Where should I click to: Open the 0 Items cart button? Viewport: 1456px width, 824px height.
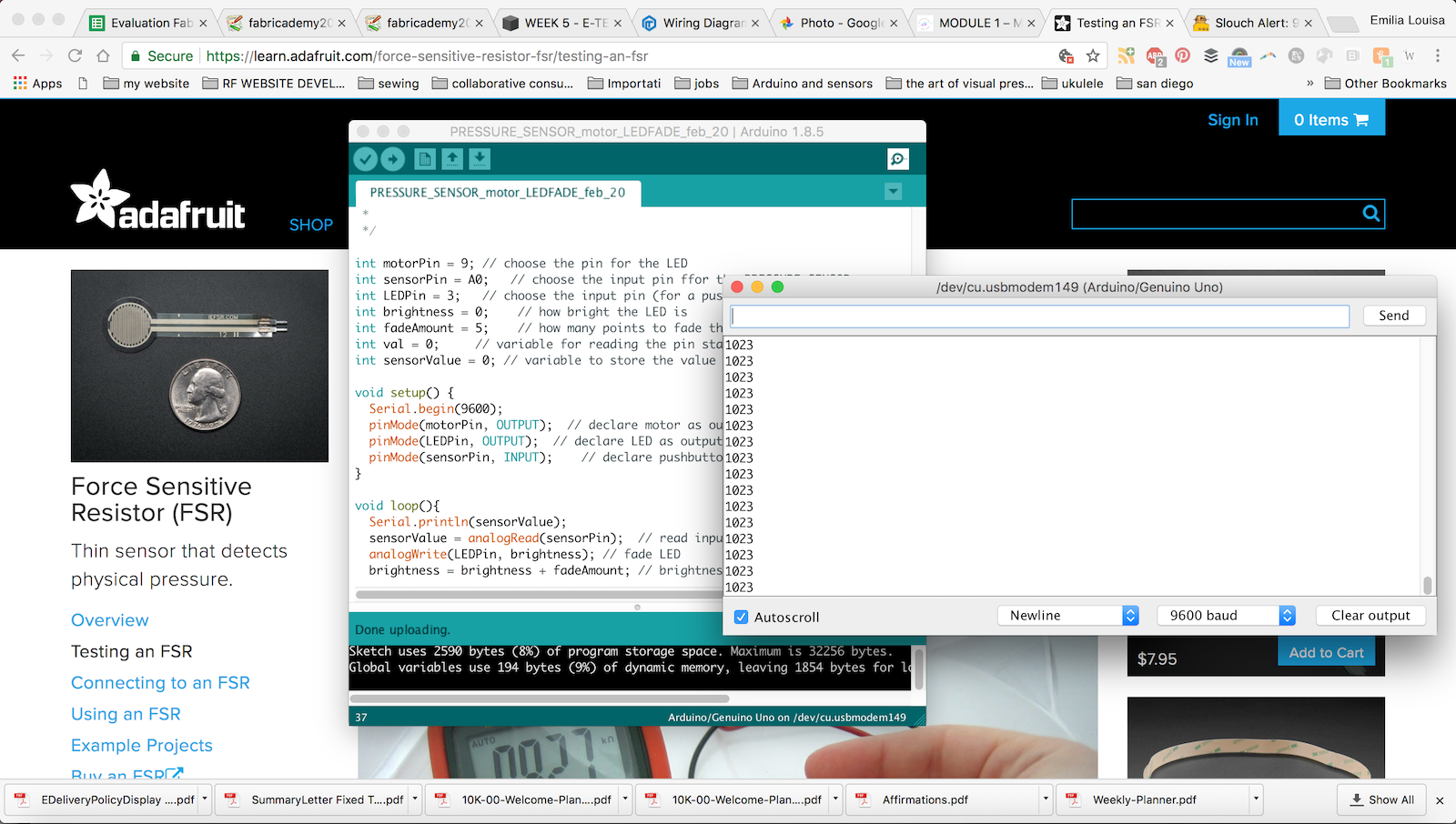pyautogui.click(x=1331, y=119)
